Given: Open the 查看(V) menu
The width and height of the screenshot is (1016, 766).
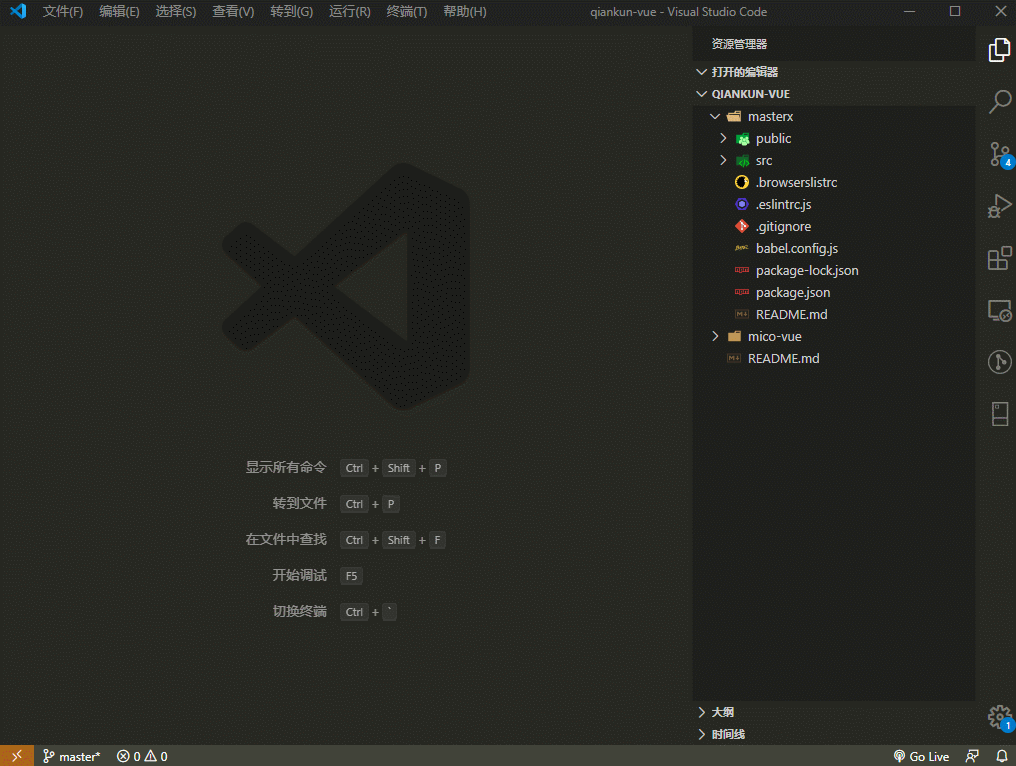Looking at the screenshot, I should [233, 12].
